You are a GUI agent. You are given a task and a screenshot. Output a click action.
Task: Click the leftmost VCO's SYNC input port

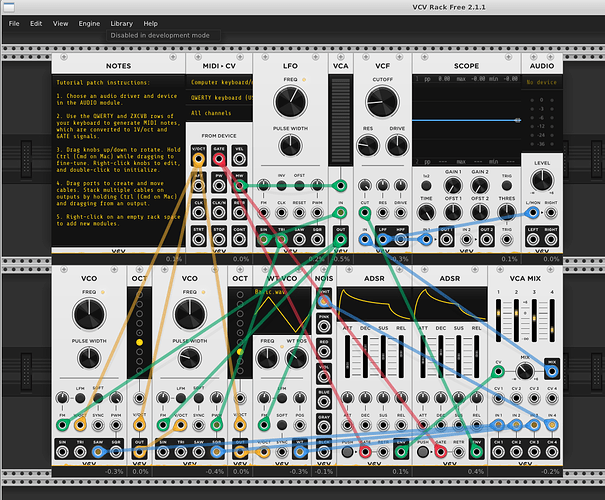pyautogui.click(x=98, y=425)
